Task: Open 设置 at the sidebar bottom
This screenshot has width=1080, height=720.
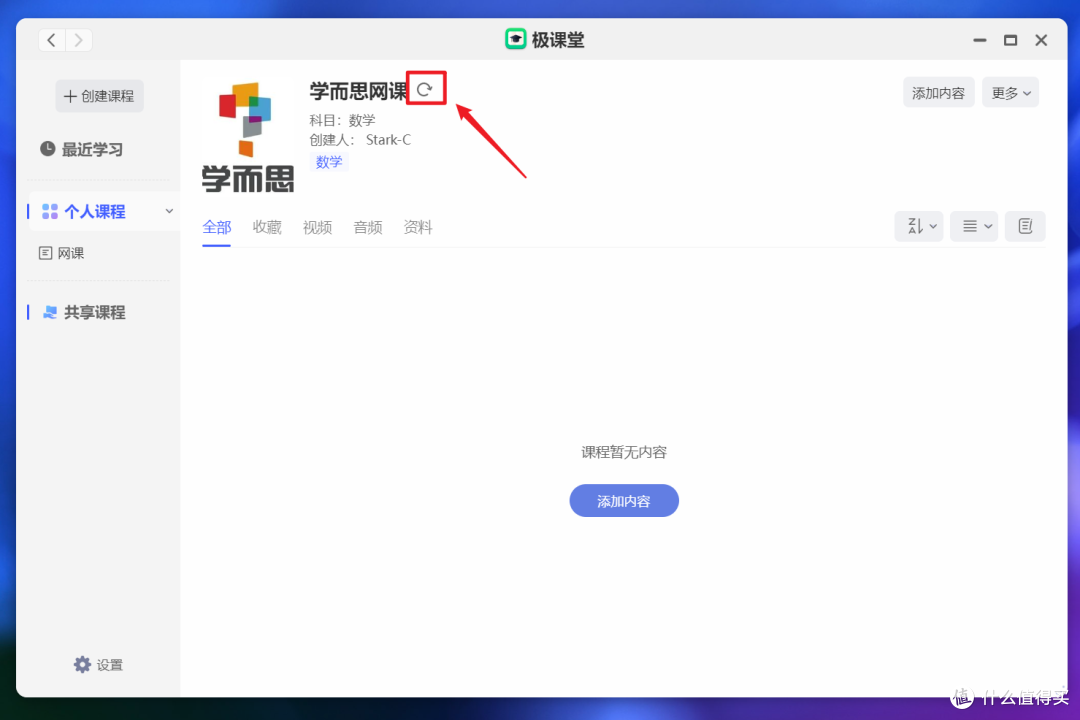Action: pyautogui.click(x=98, y=665)
